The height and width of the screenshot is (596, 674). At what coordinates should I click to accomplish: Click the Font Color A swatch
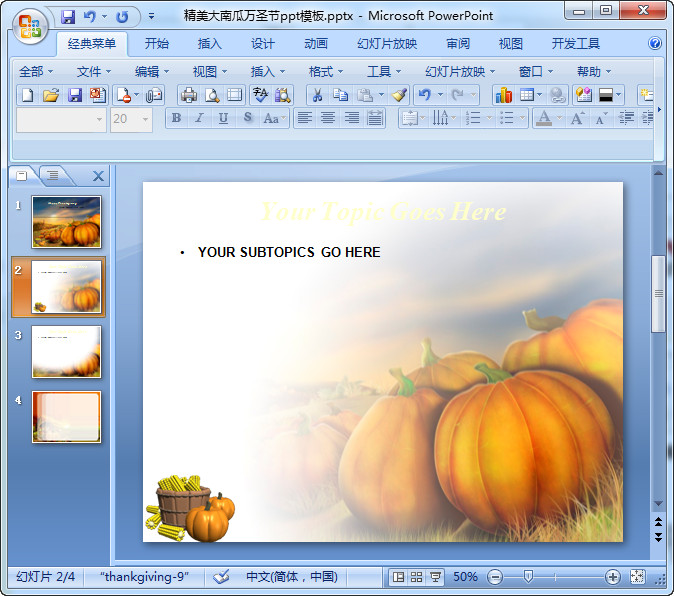(544, 118)
